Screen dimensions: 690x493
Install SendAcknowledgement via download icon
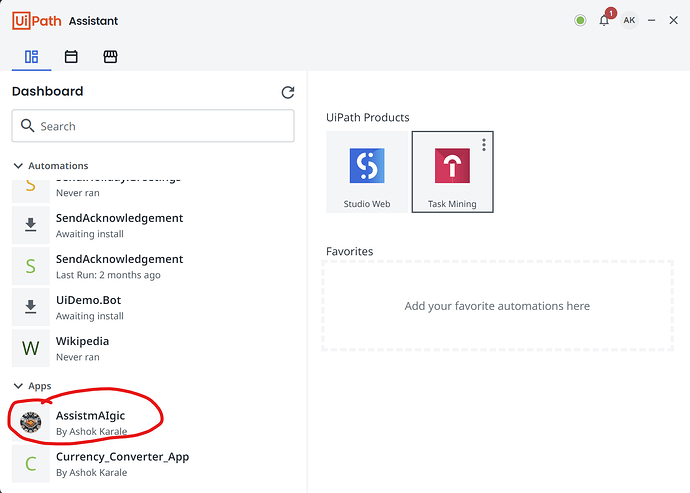[x=31, y=225]
